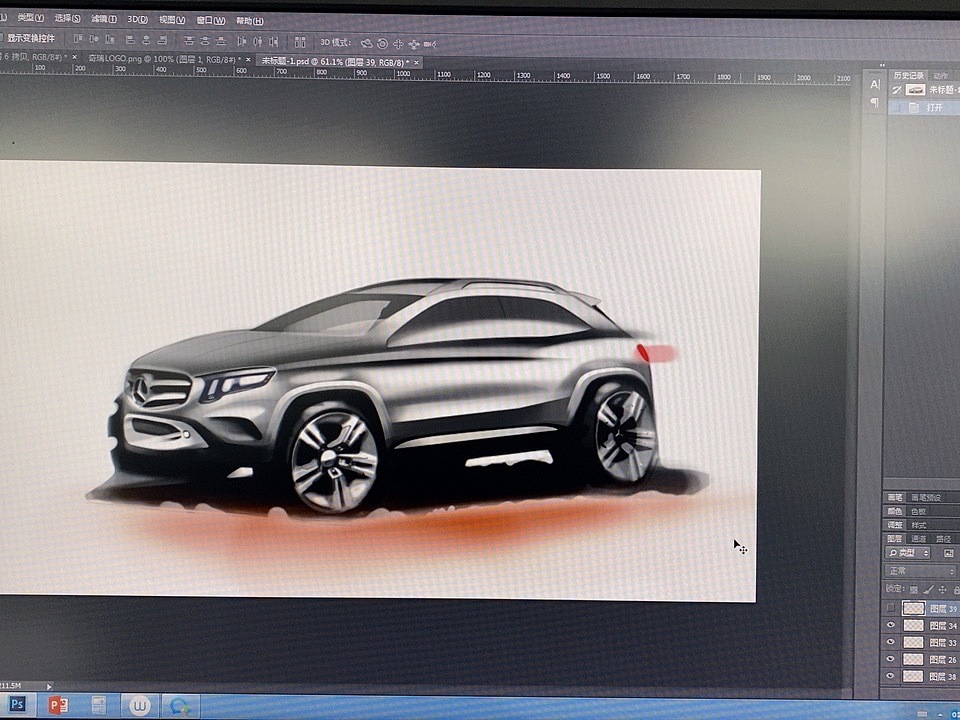Screen dimensions: 960x720
Task: Hide layer 图层 33 with eye icon
Action: 891,642
